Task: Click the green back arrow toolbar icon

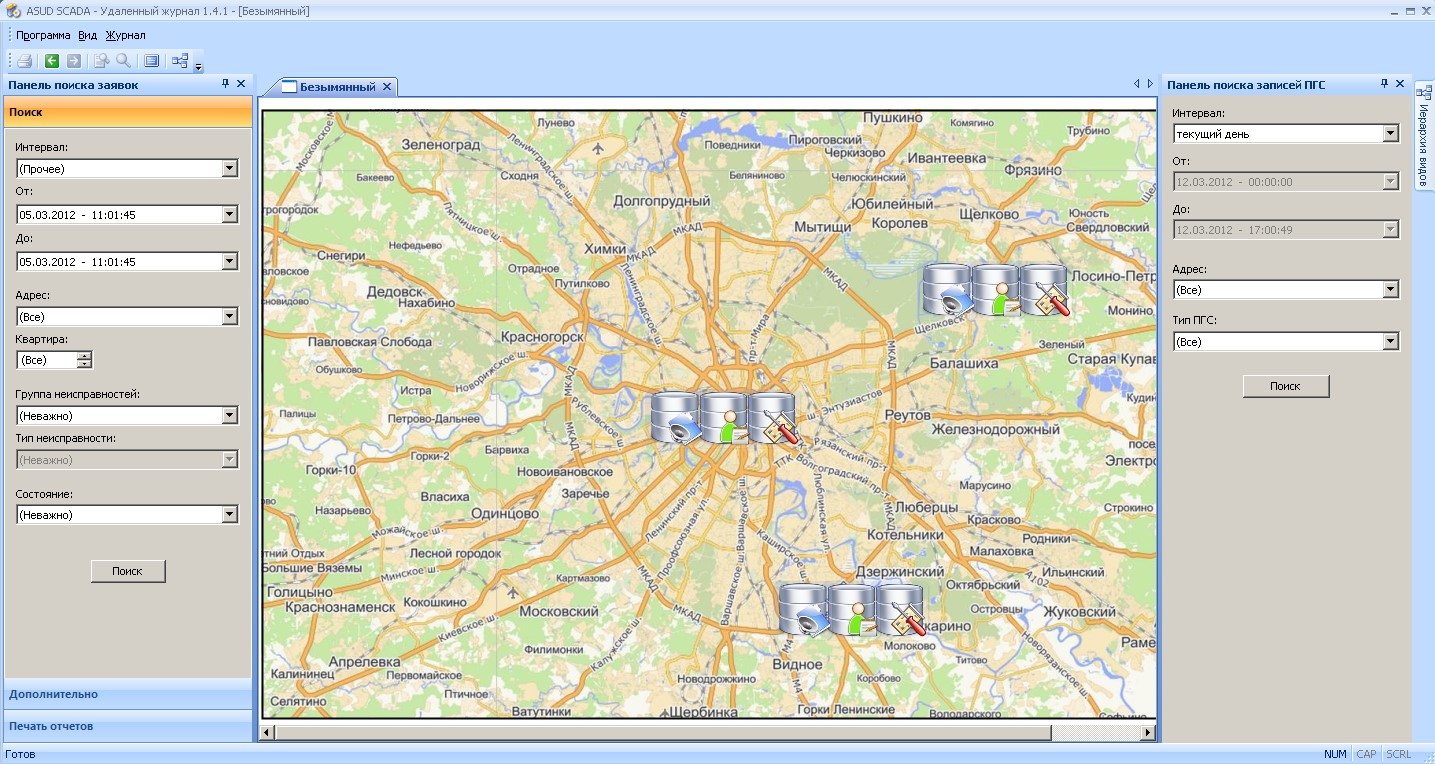Action: click(52, 61)
